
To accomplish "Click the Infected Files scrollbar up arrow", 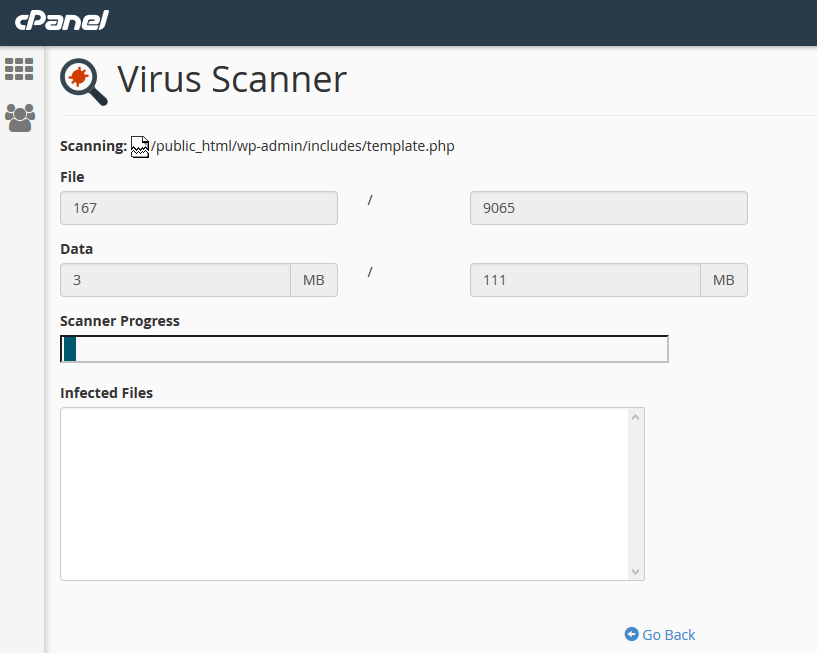I will pos(635,417).
